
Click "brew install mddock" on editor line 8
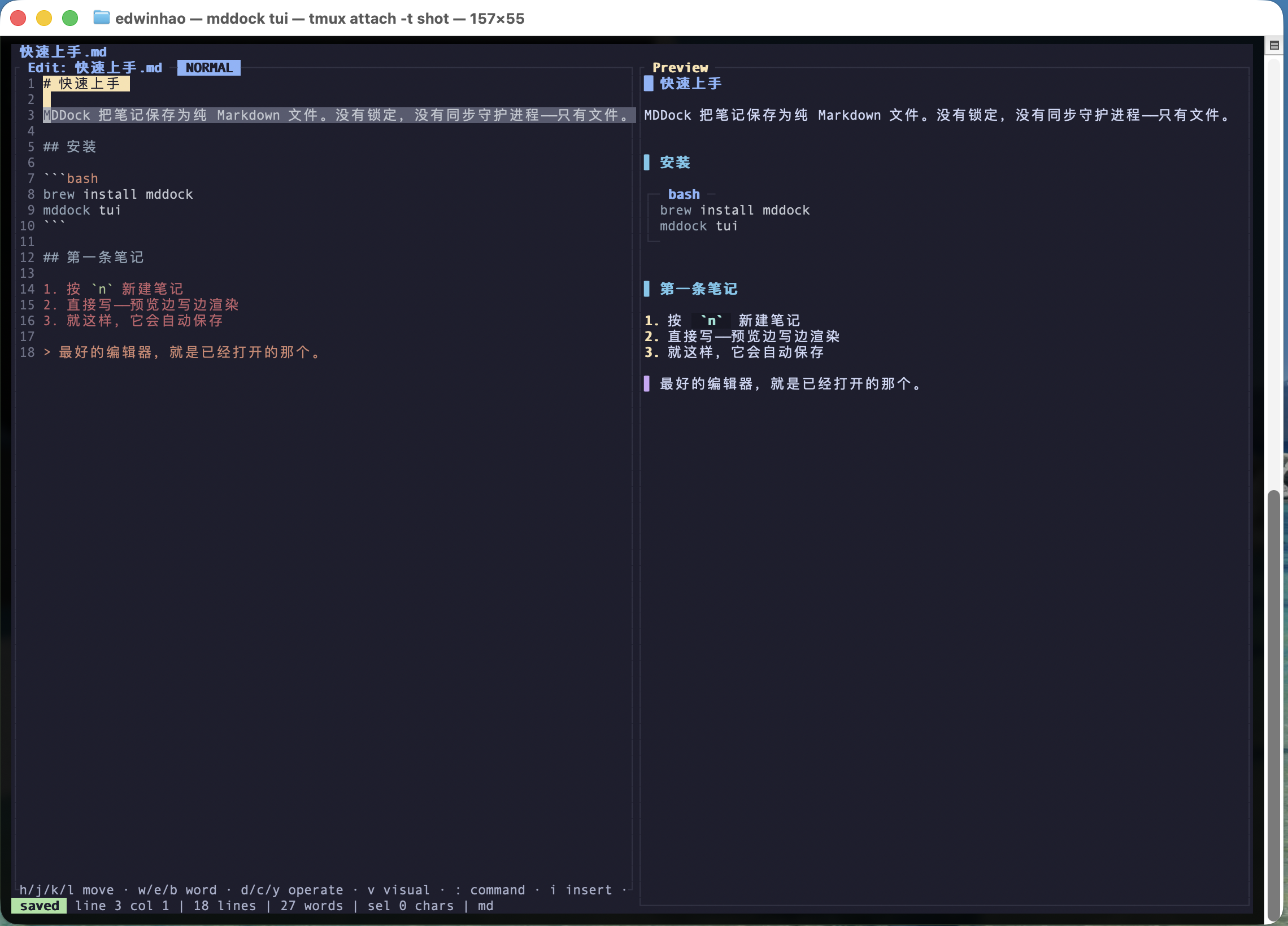tap(118, 194)
